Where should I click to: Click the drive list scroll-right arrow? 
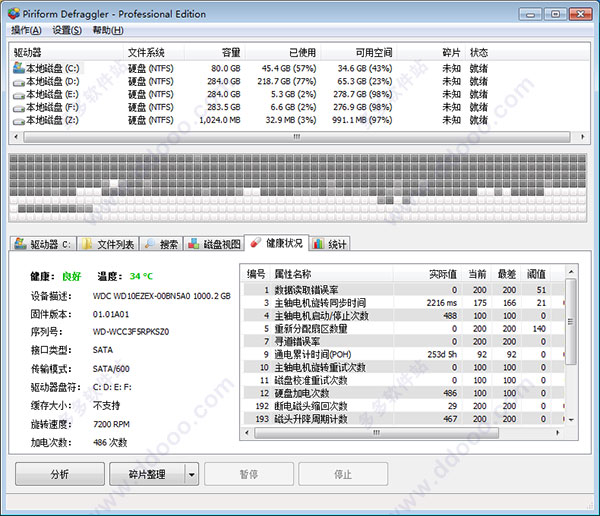(582, 137)
